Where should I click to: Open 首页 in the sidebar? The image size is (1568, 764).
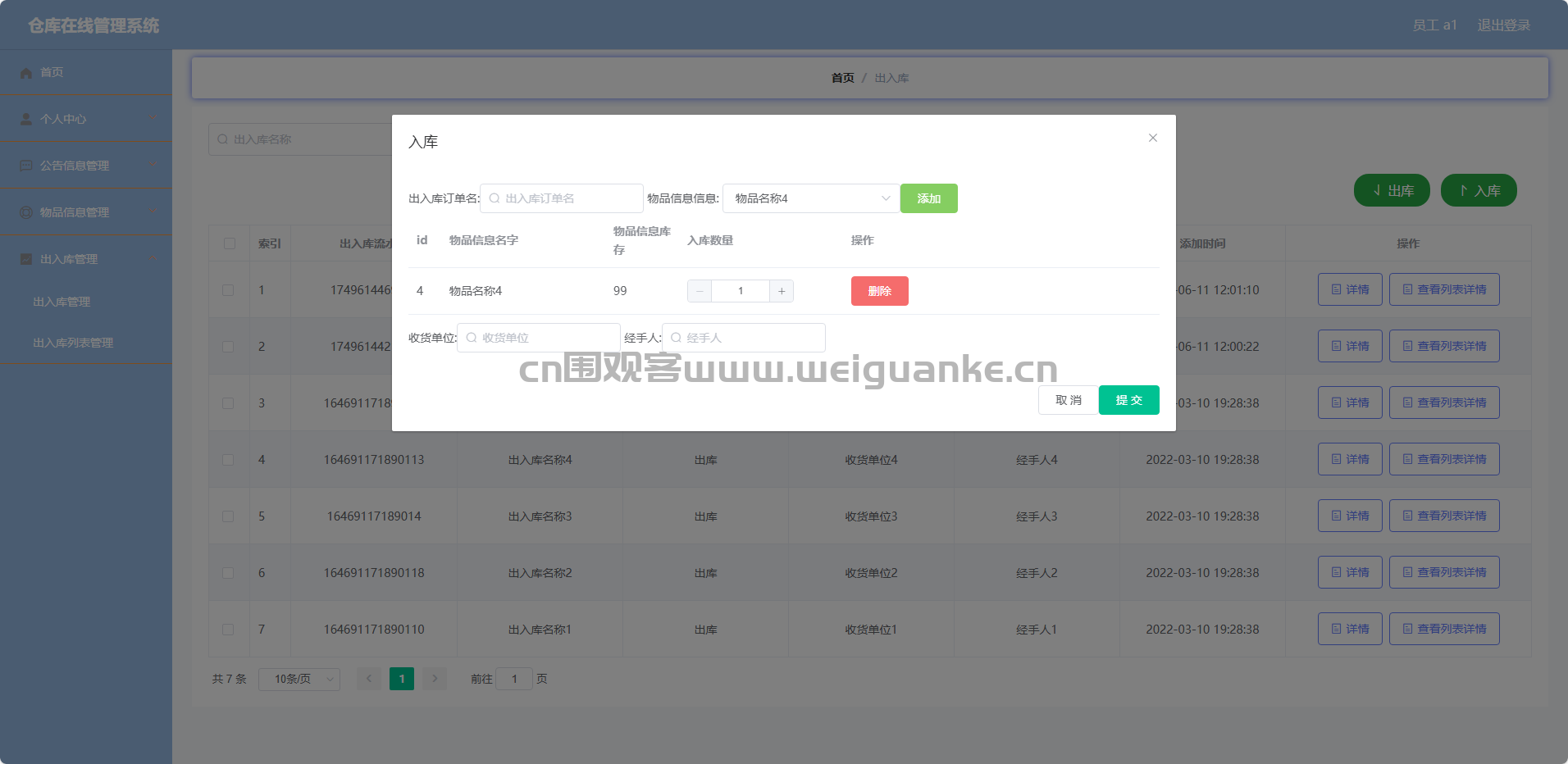point(86,73)
